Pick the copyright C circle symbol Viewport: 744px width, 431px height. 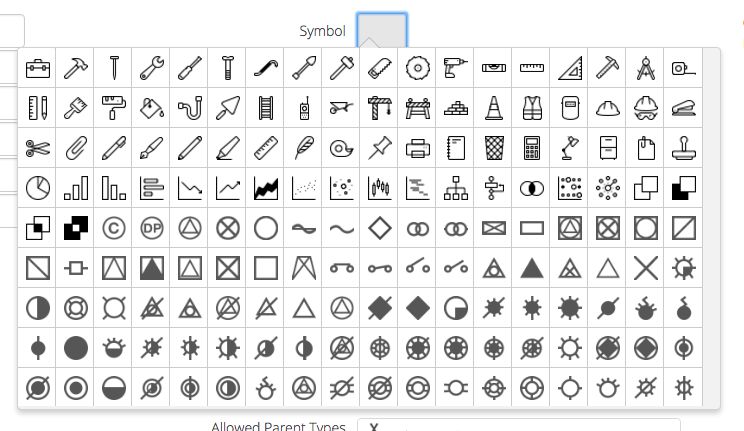pos(114,228)
